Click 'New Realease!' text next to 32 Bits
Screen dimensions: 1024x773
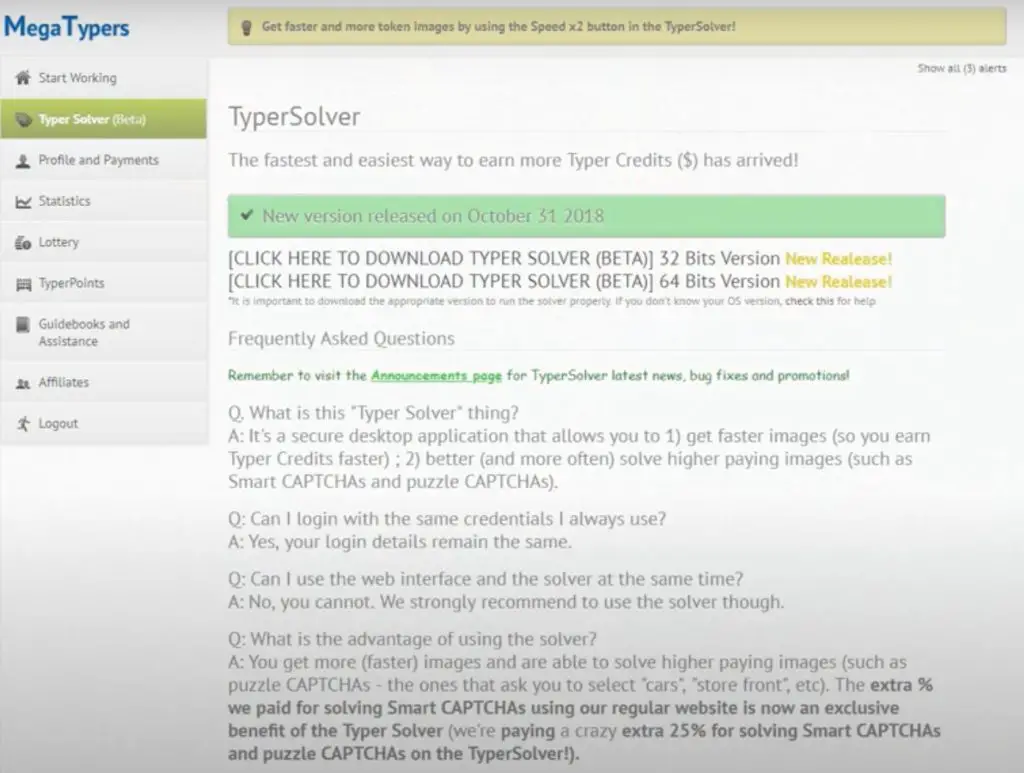coord(839,259)
